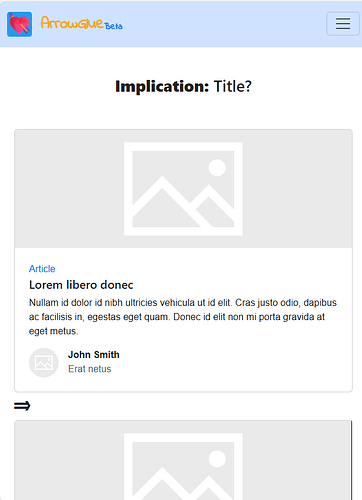Click John Smith's avatar placeholder icon

44,363
